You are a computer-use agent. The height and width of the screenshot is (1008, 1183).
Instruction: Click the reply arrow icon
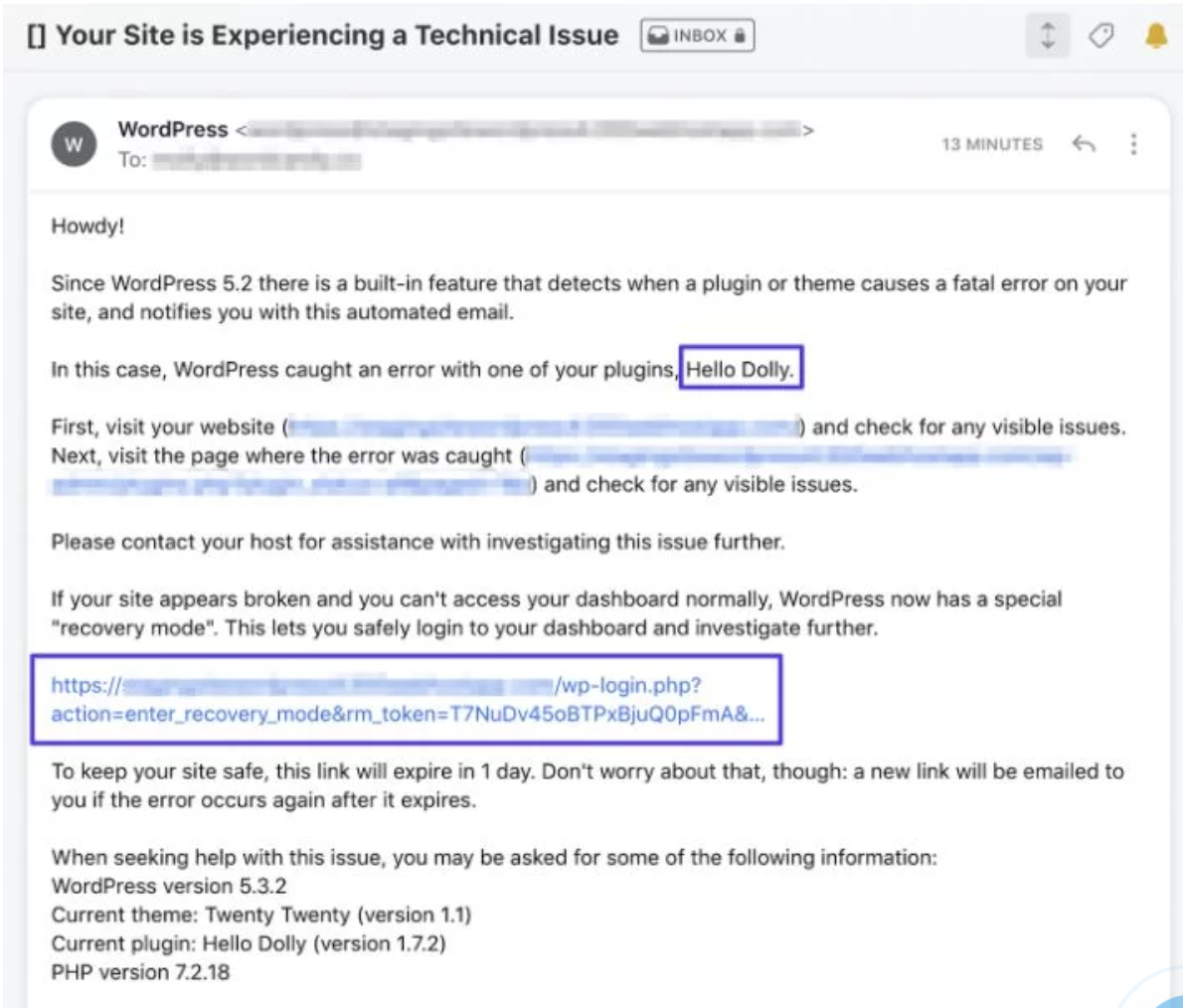point(1084,143)
